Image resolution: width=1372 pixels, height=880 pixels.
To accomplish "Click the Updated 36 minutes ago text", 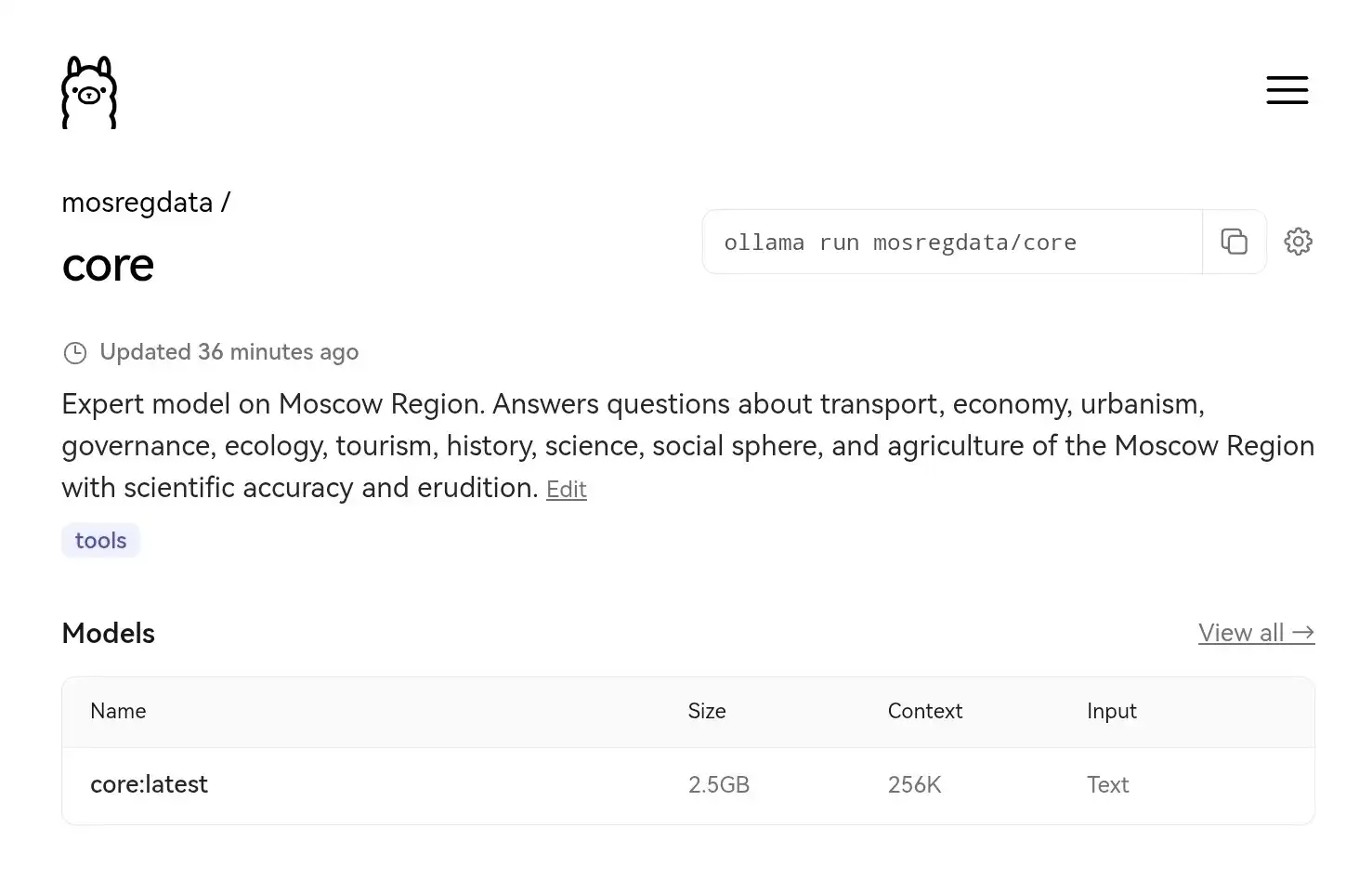I will tap(229, 352).
